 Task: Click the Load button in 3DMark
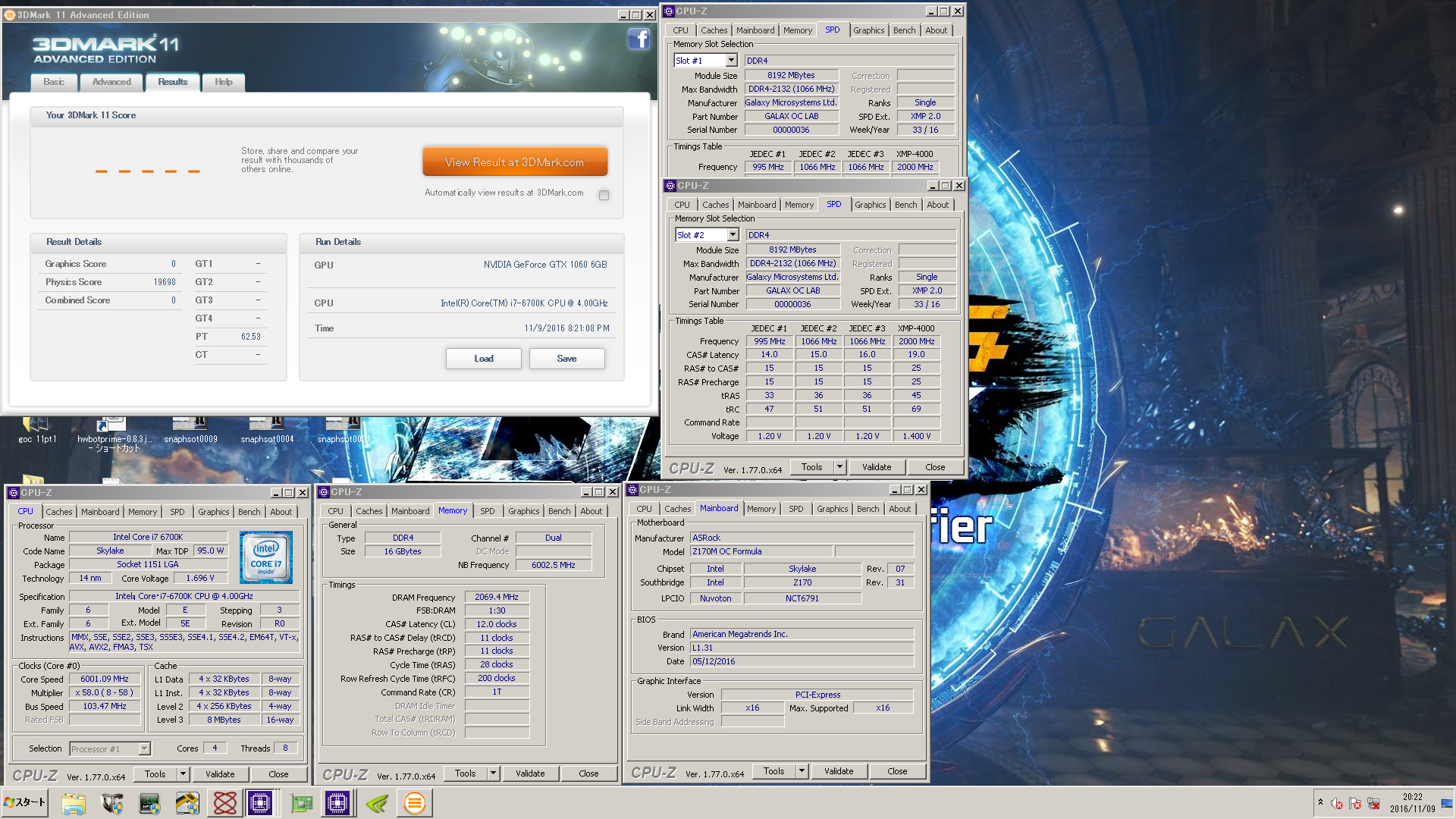point(484,359)
